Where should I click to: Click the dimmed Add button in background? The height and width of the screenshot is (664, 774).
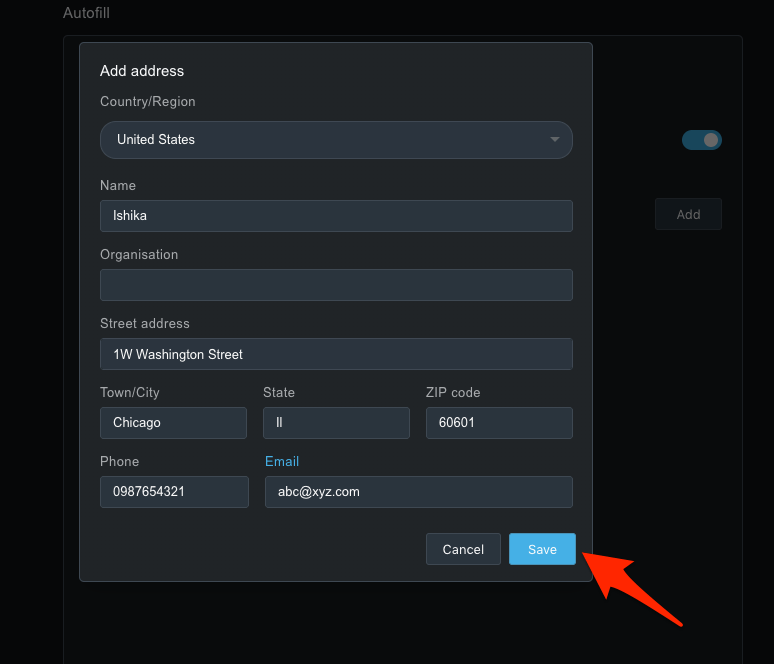click(x=688, y=214)
